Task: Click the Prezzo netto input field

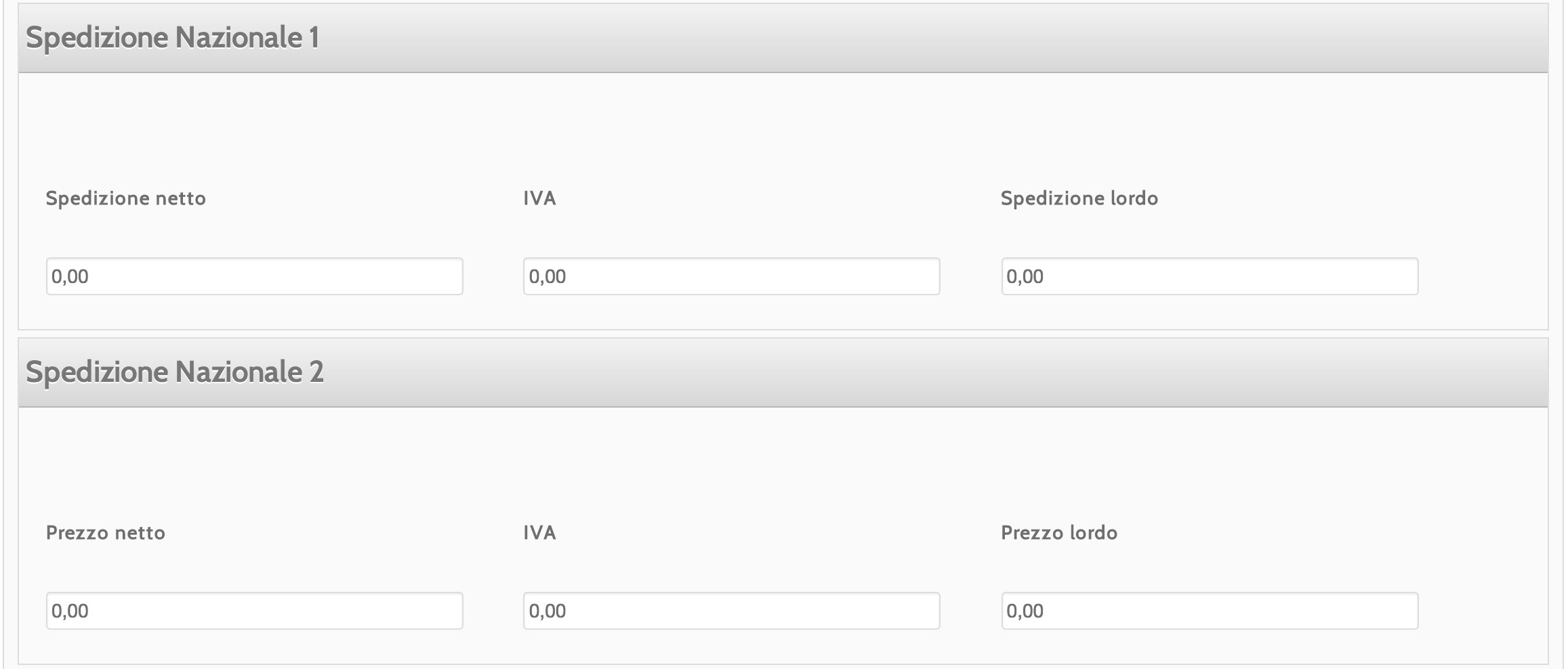Action: click(x=254, y=611)
